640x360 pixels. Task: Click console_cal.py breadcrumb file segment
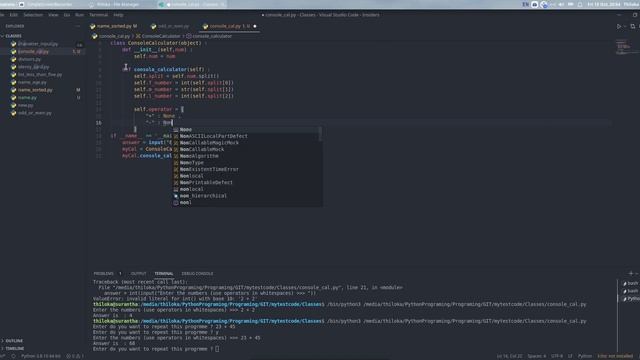(x=111, y=36)
